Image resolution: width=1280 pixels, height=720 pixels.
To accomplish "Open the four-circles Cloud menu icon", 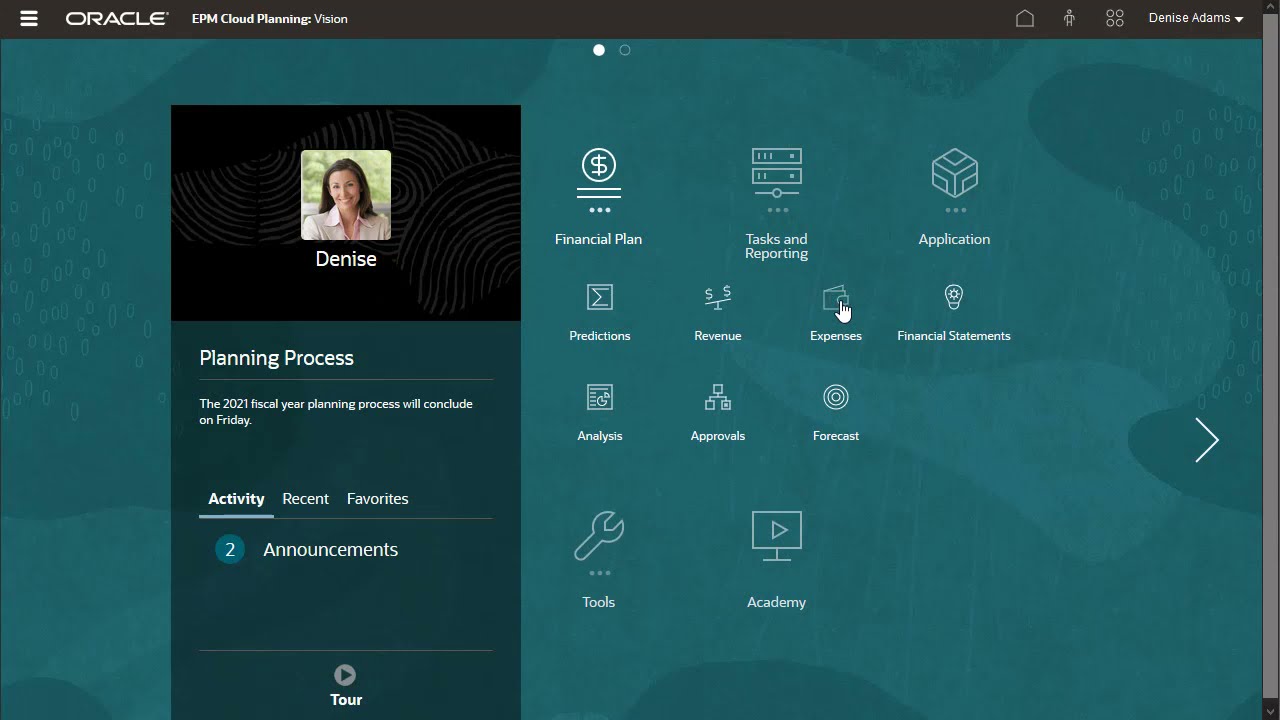I will (1115, 19).
